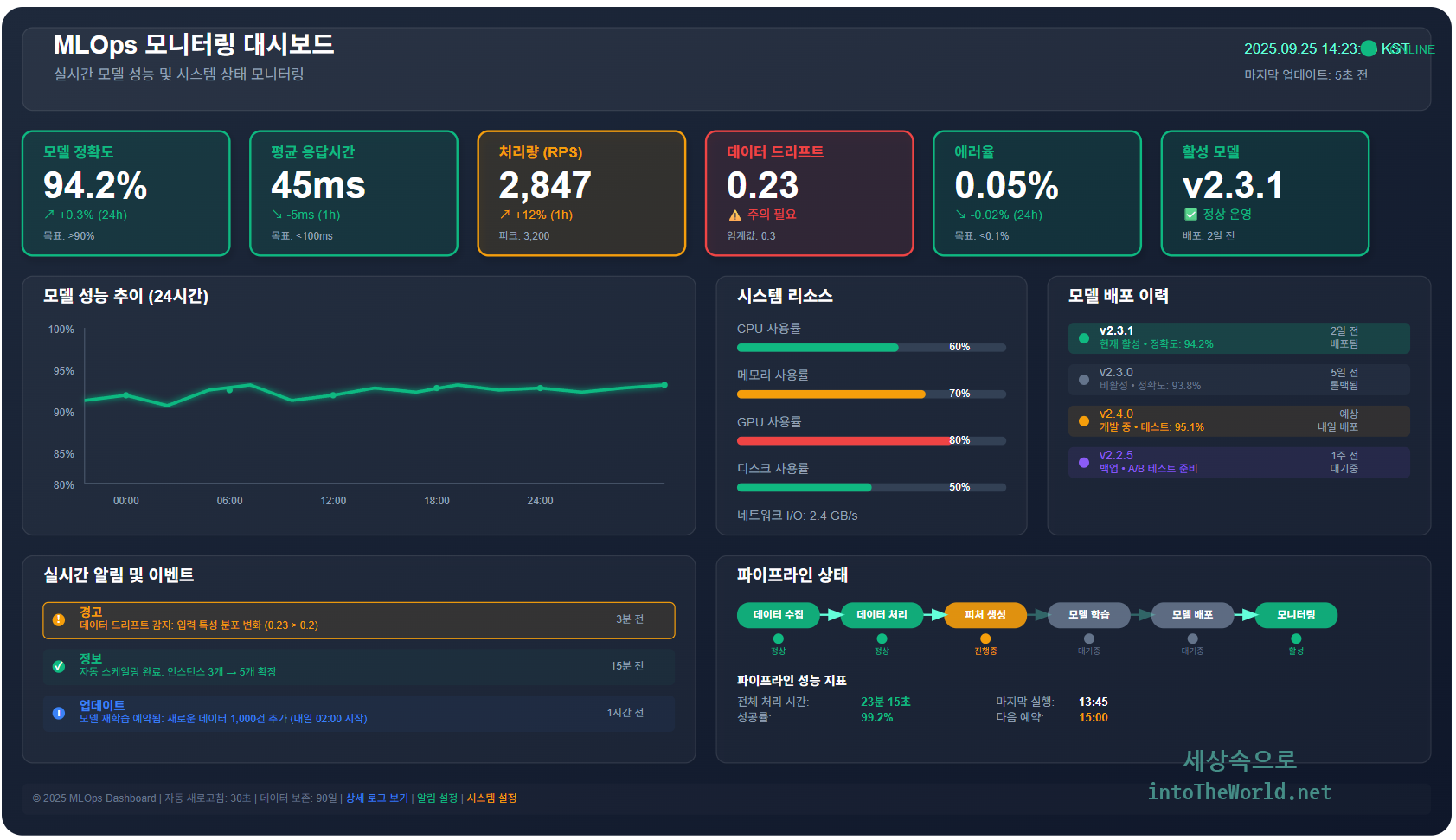Click the info icon on the 업데이트 retraining event

click(x=57, y=712)
